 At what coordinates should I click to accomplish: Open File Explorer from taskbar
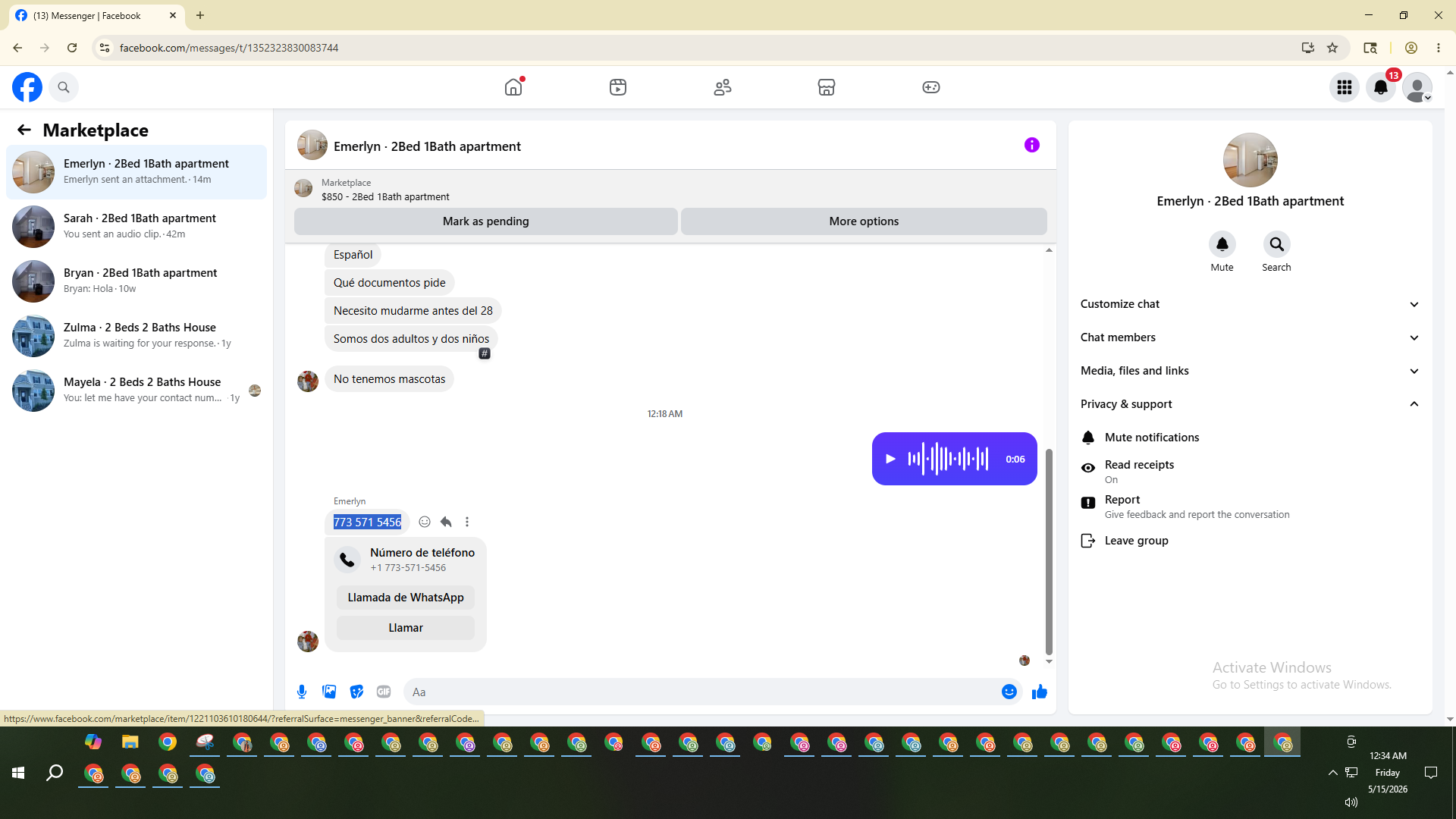[x=130, y=742]
